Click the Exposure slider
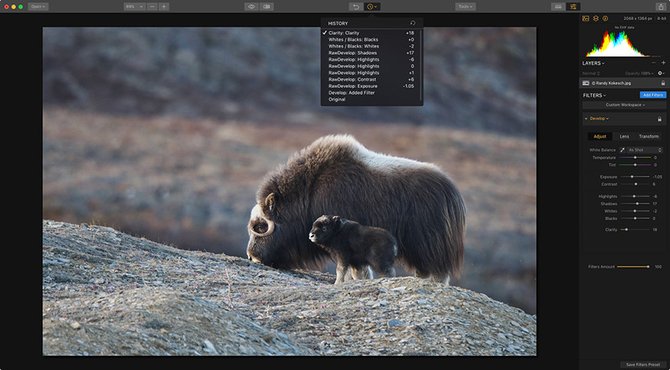The width and height of the screenshot is (670, 370). click(x=635, y=177)
